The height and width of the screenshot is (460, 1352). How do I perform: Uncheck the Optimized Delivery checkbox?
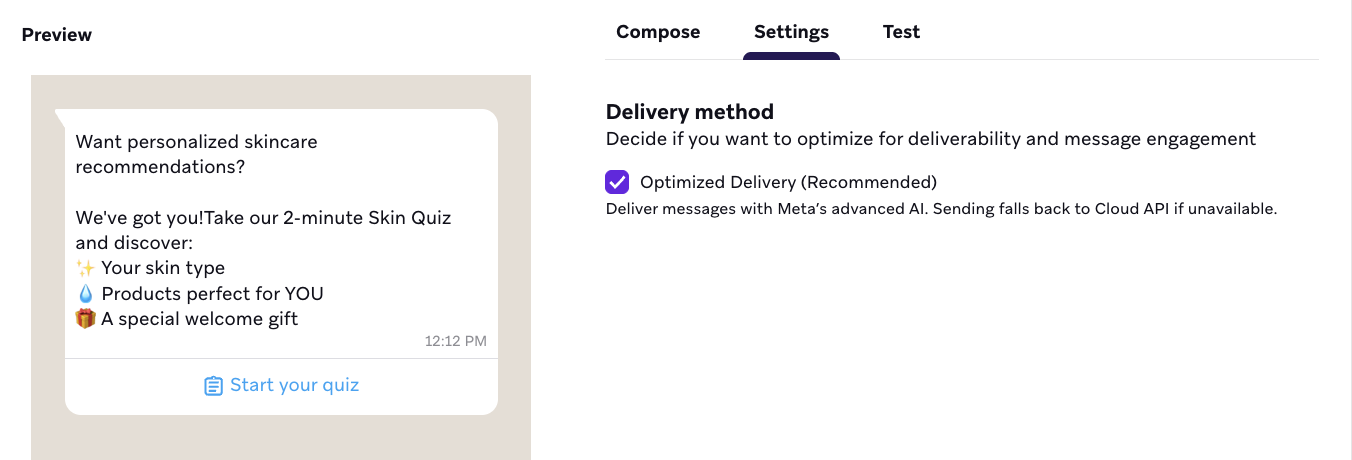click(x=617, y=182)
